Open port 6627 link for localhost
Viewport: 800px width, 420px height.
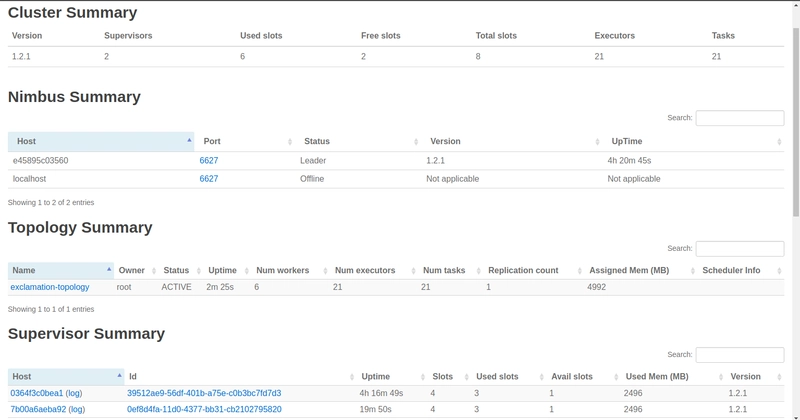pos(209,179)
